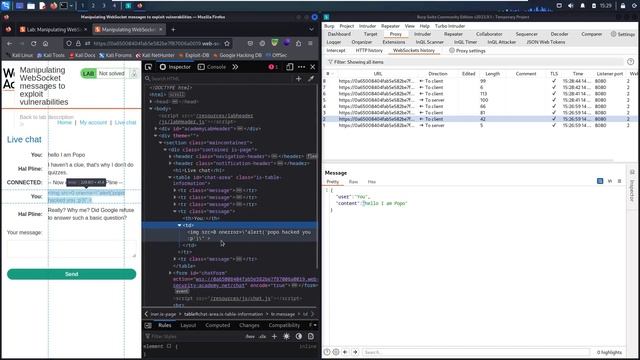The width and height of the screenshot is (640, 360).
Task: Open the Home link
Action: (64, 122)
